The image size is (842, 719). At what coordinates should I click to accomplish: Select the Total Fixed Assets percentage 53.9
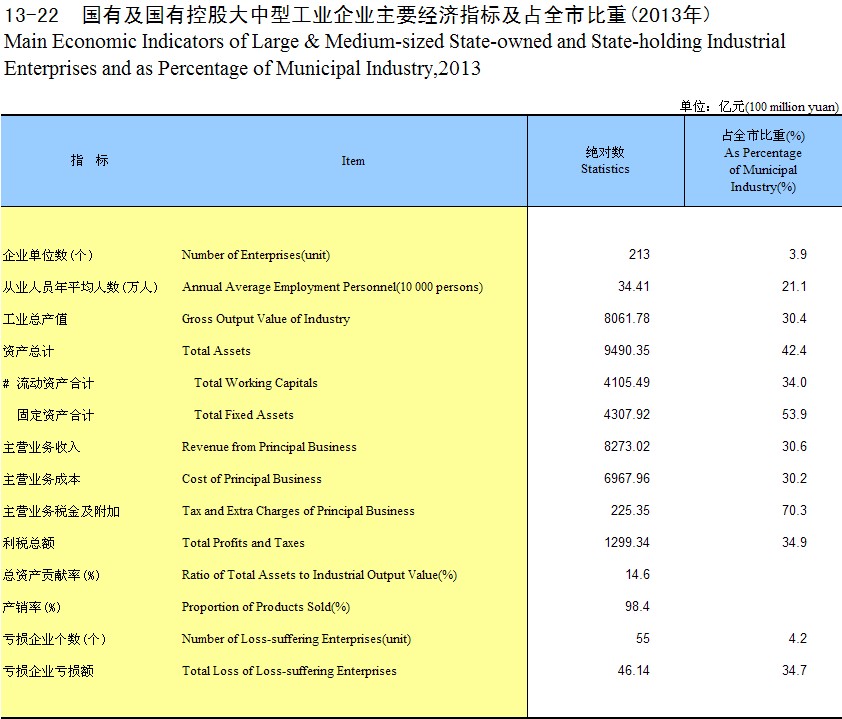(x=795, y=415)
